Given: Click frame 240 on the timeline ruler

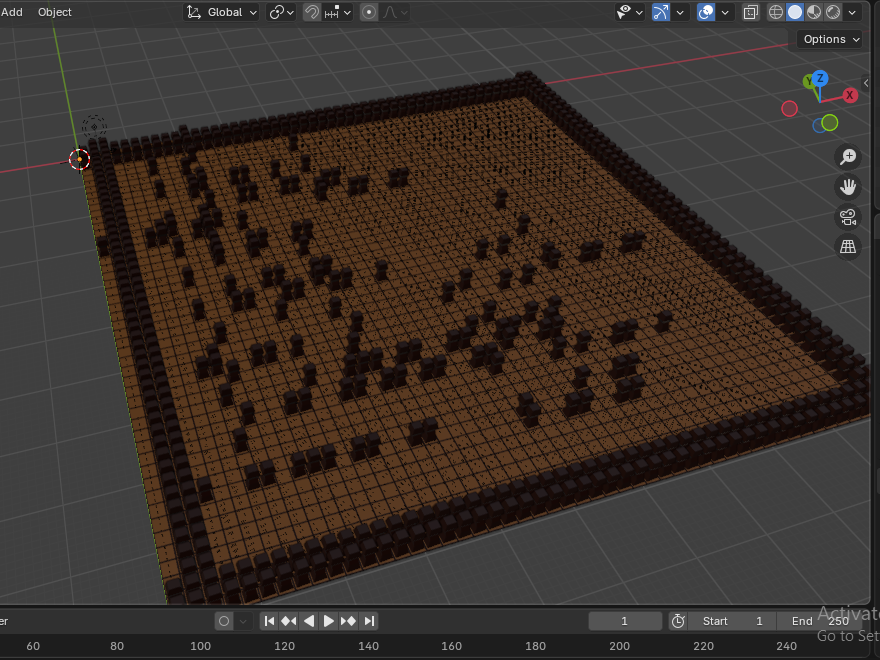Looking at the screenshot, I should tap(786, 646).
